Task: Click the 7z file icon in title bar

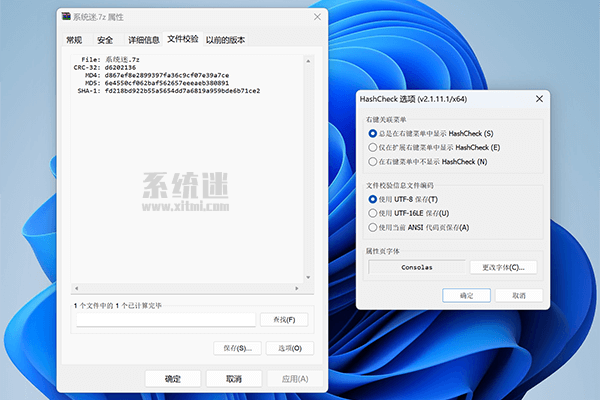Action: 66,16
